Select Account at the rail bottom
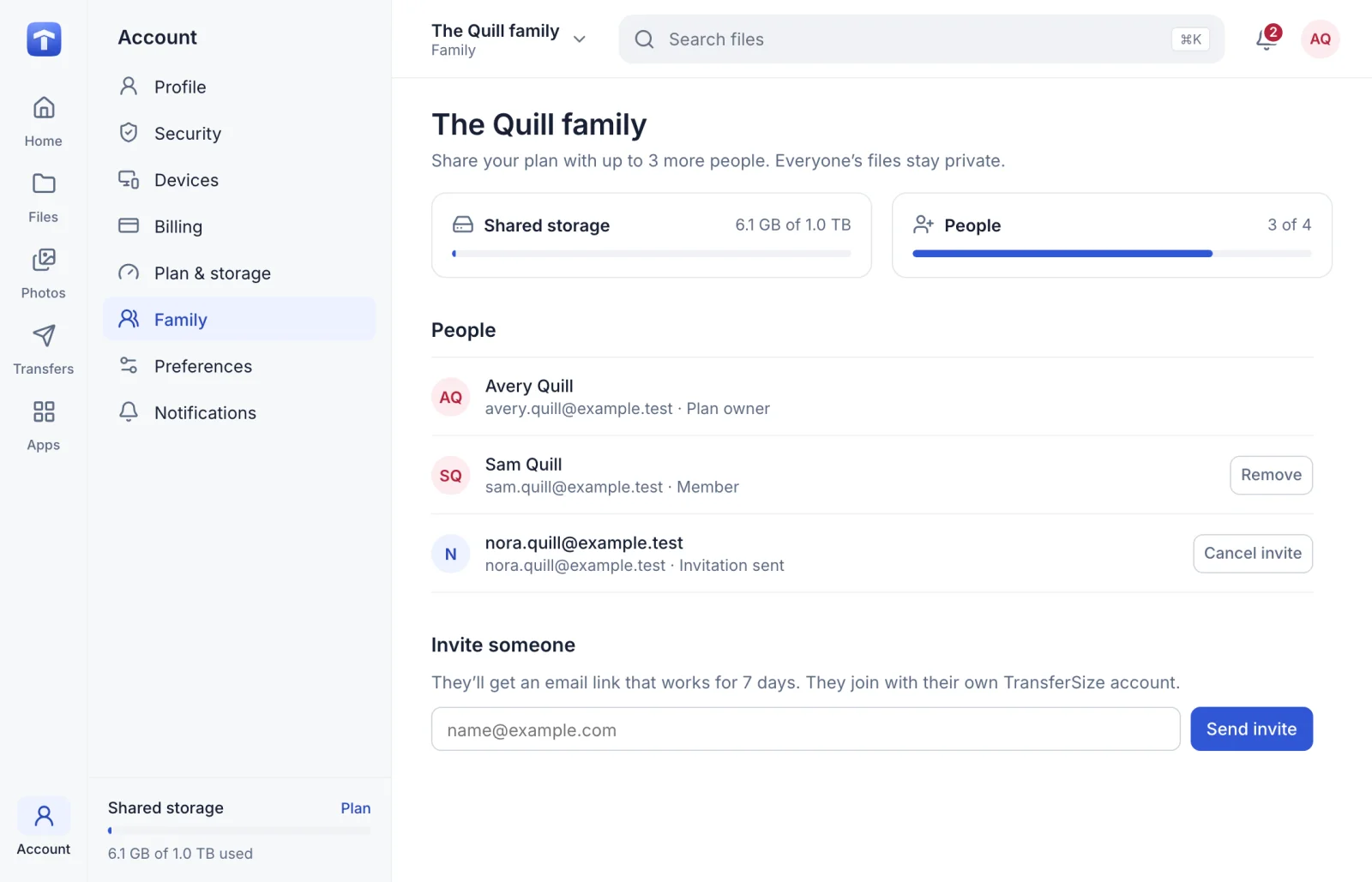The image size is (1372, 882). [x=44, y=828]
